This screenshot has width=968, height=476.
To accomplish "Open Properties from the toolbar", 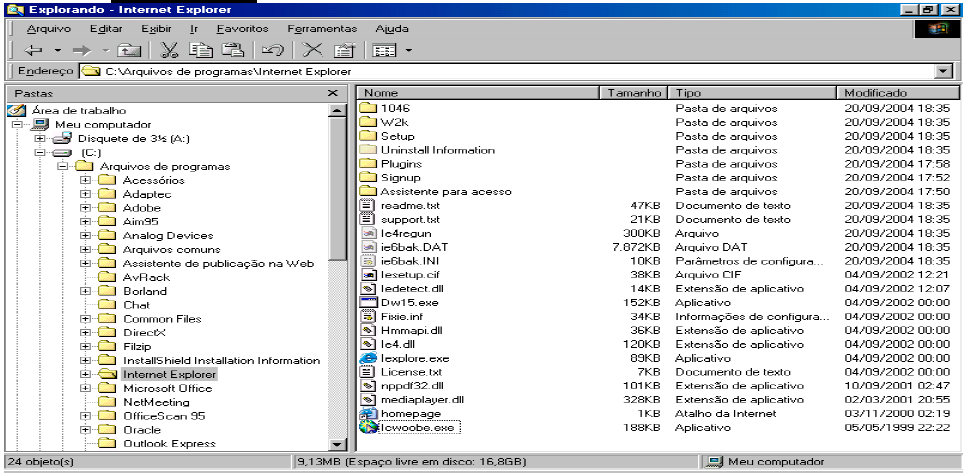I will [x=344, y=51].
